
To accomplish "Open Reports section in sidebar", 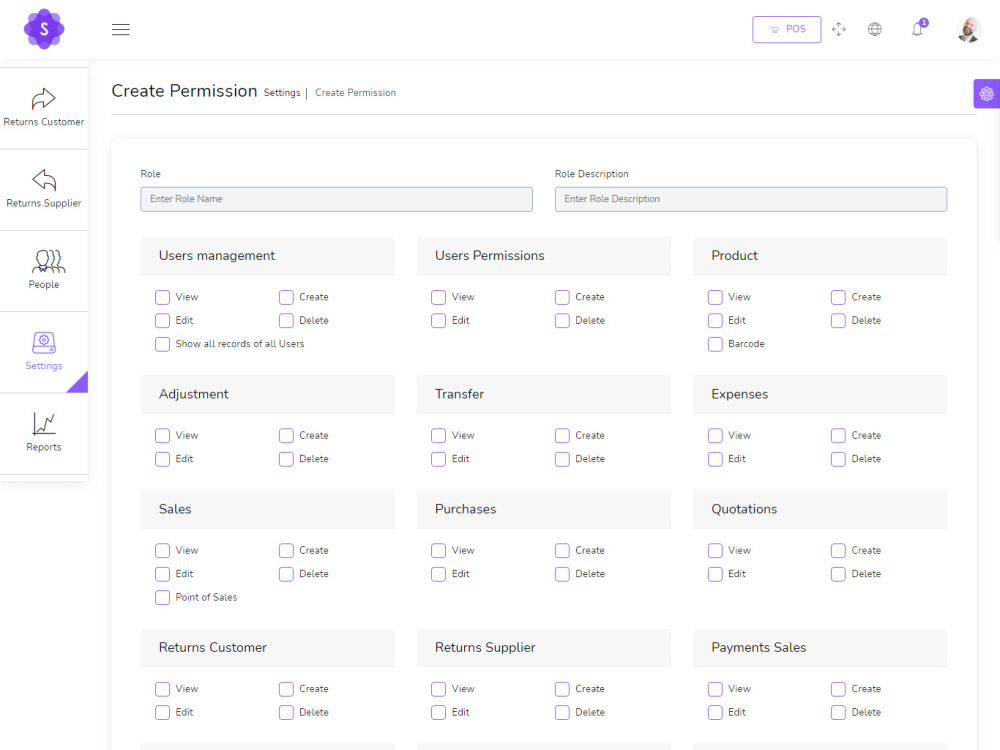I will click(44, 433).
